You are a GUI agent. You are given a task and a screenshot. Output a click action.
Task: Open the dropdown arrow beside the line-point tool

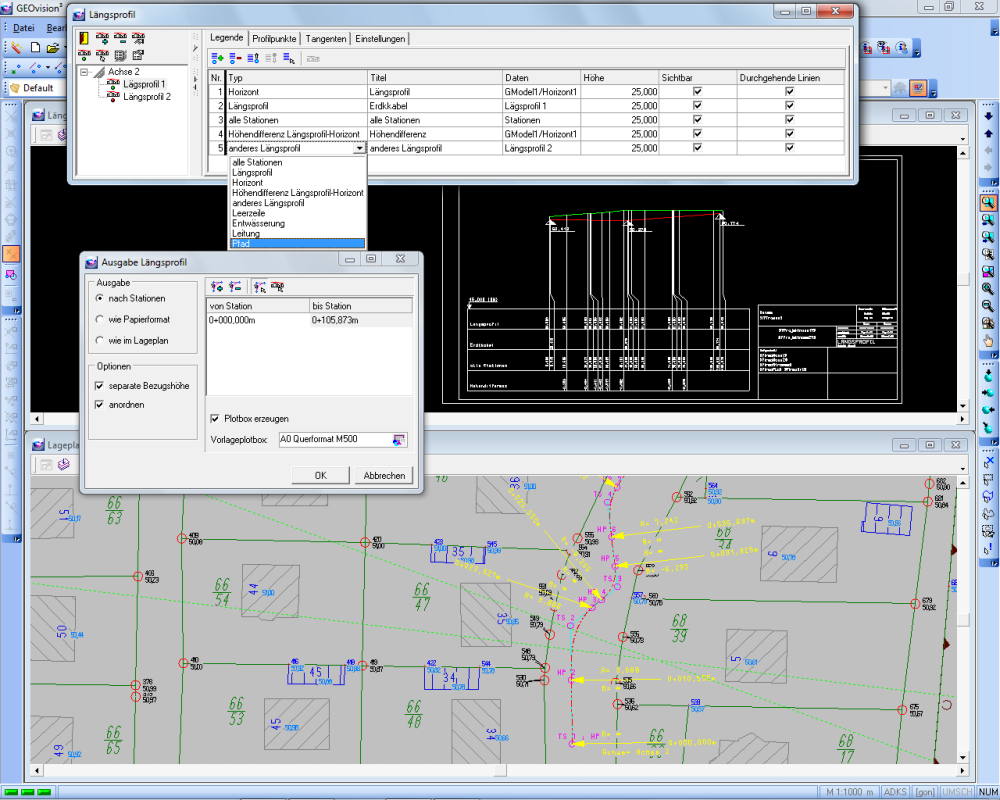[48, 67]
